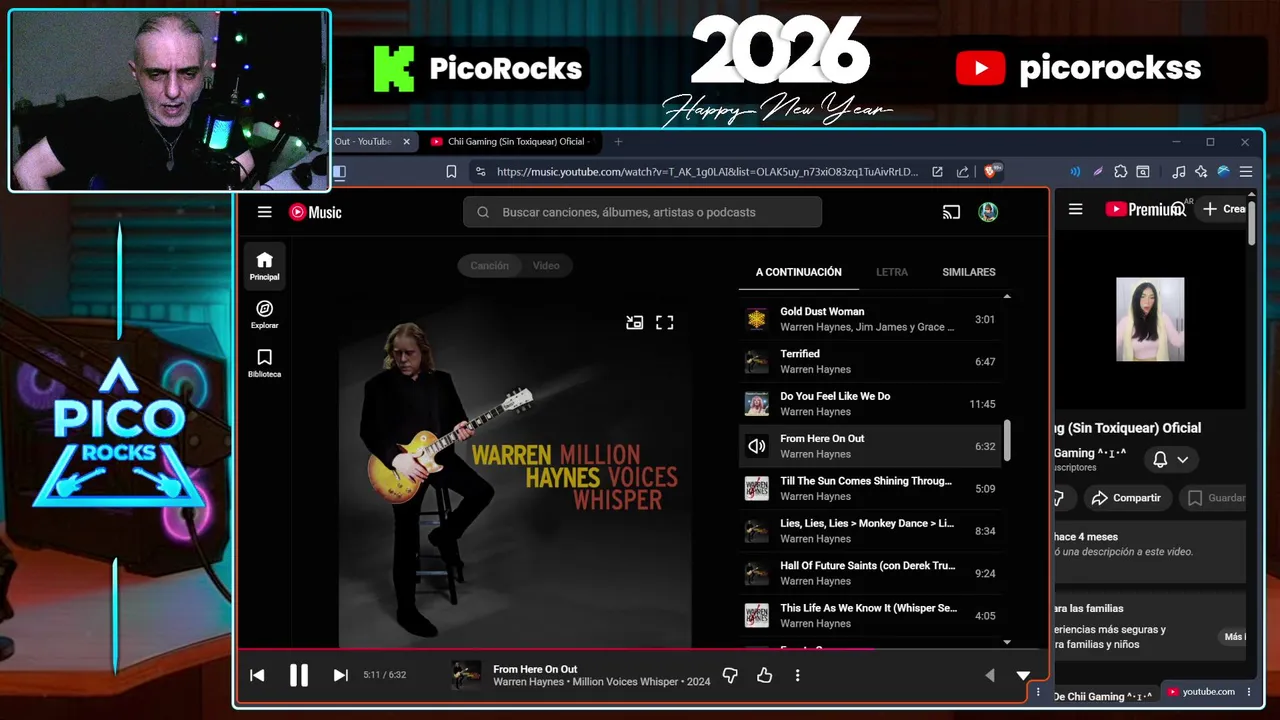This screenshot has width=1280, height=720.
Task: Open site settings icon in address bar
Action: (x=481, y=172)
